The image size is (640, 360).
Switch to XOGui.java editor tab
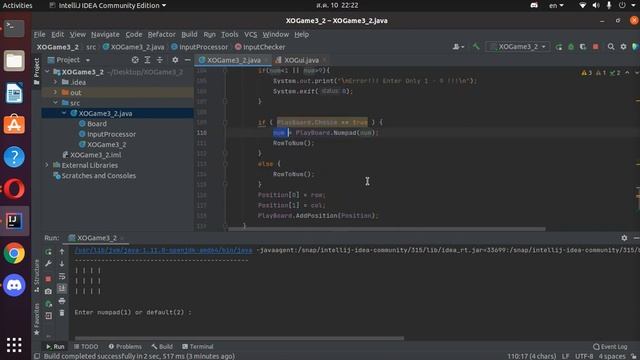tap(301, 60)
